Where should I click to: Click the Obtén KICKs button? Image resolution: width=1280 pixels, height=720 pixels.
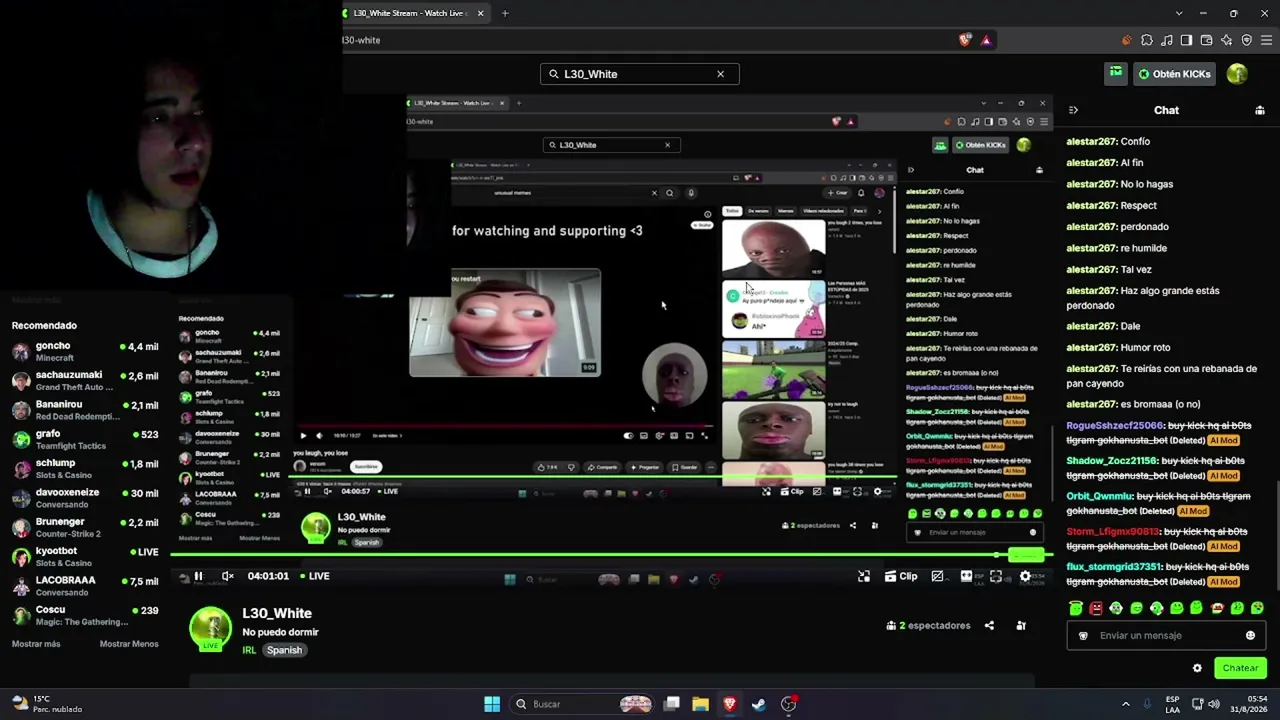pos(1175,74)
